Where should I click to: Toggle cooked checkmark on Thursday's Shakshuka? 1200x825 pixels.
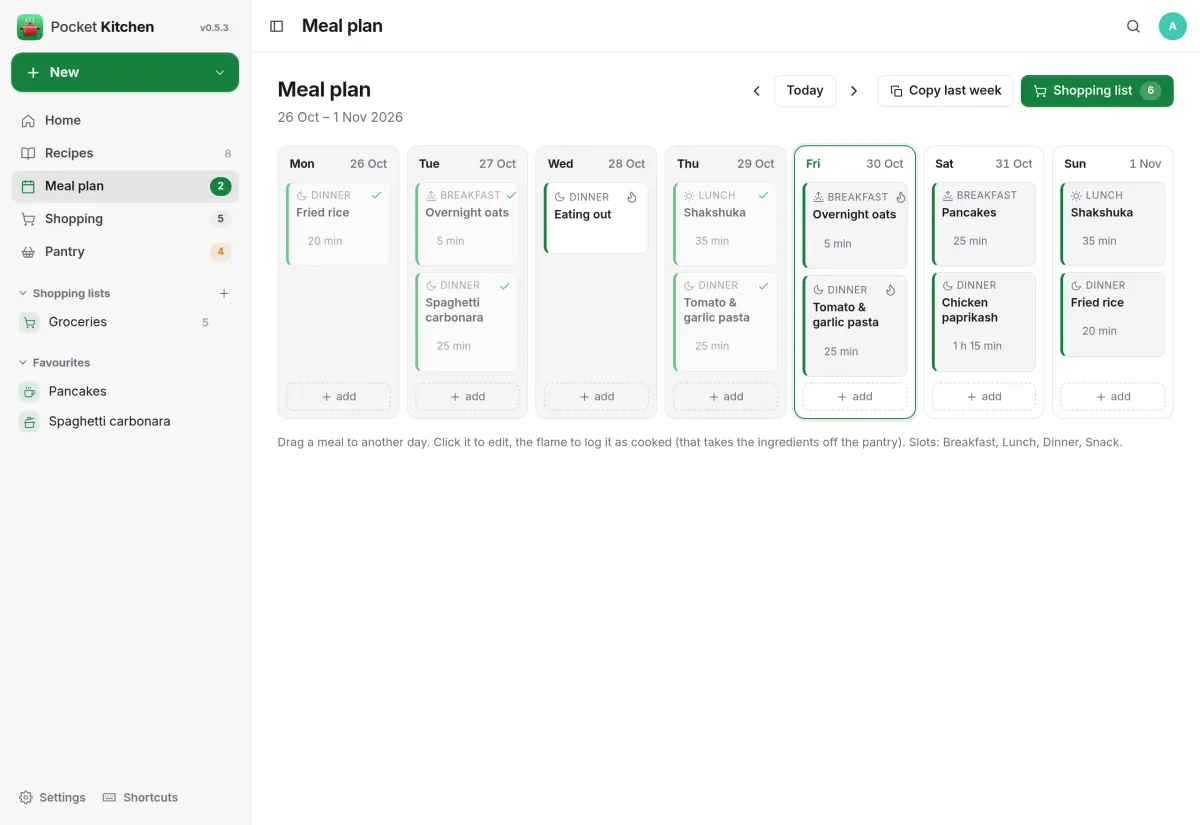point(764,195)
